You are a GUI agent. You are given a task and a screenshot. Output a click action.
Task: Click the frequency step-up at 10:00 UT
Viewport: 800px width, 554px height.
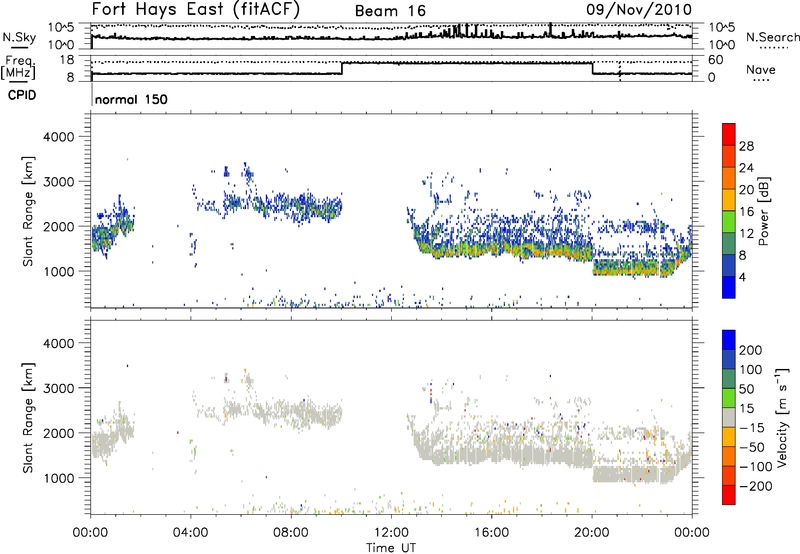pos(342,68)
